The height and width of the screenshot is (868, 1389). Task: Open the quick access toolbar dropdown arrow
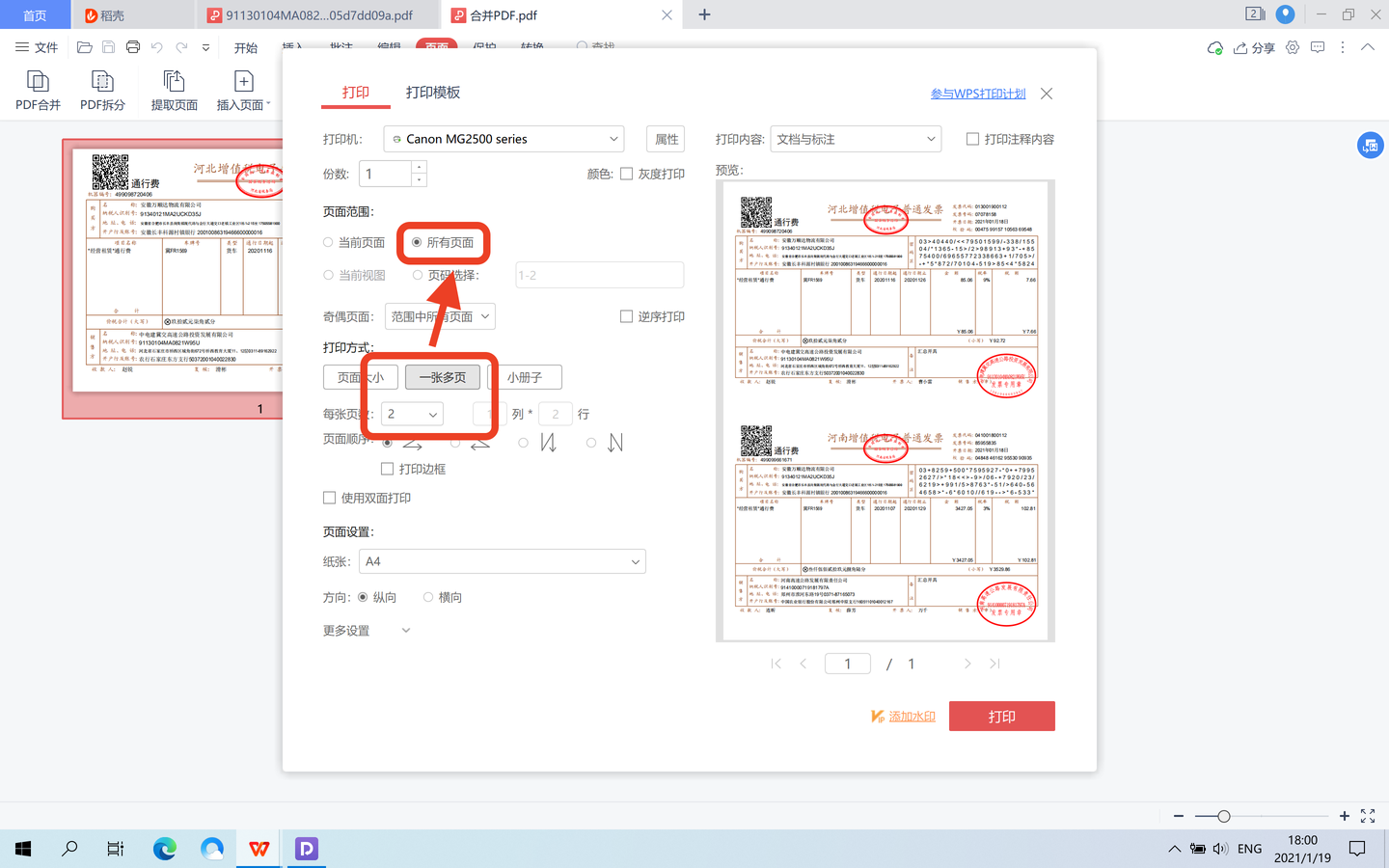pos(205,47)
